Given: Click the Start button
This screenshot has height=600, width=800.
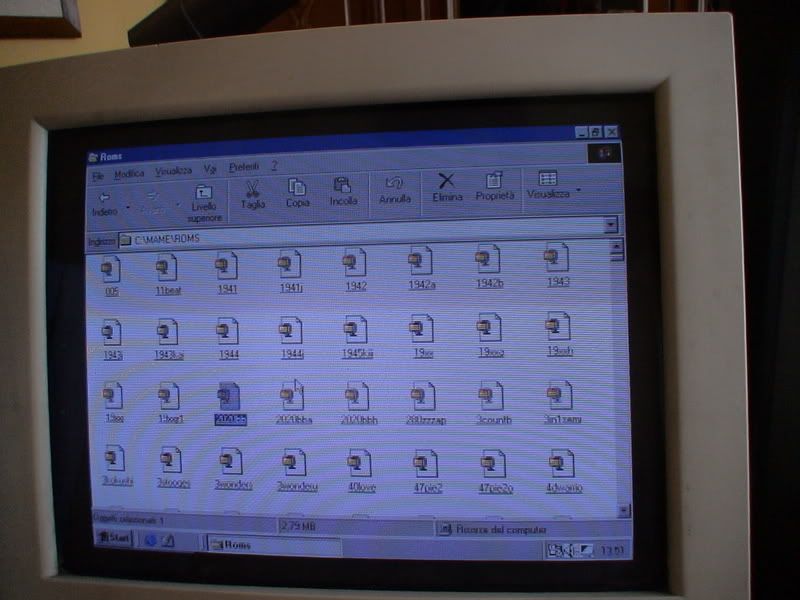Looking at the screenshot, I should [x=114, y=538].
